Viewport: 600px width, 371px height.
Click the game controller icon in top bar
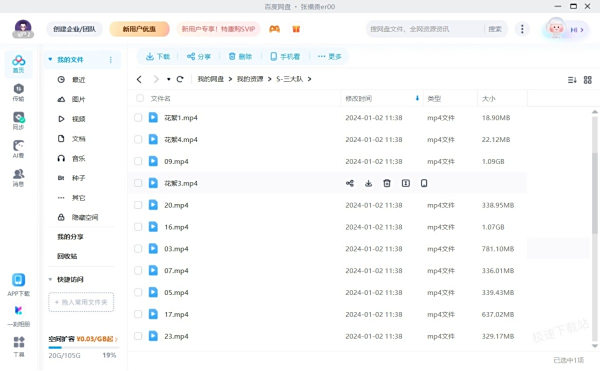point(274,29)
